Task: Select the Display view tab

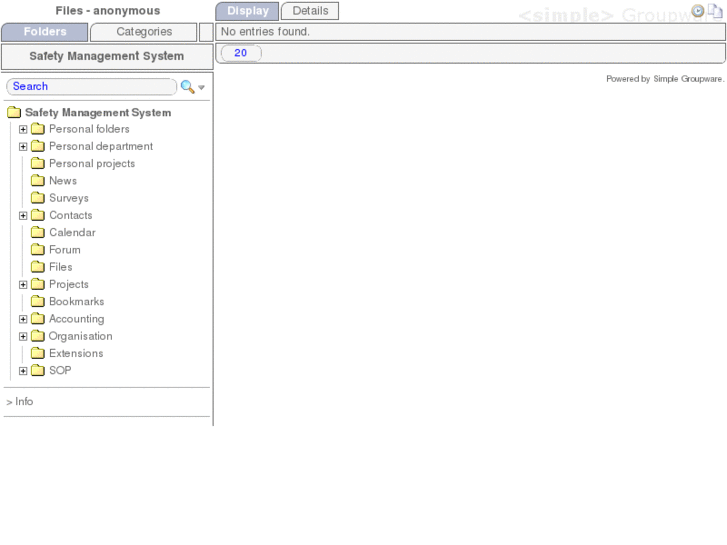Action: click(248, 11)
